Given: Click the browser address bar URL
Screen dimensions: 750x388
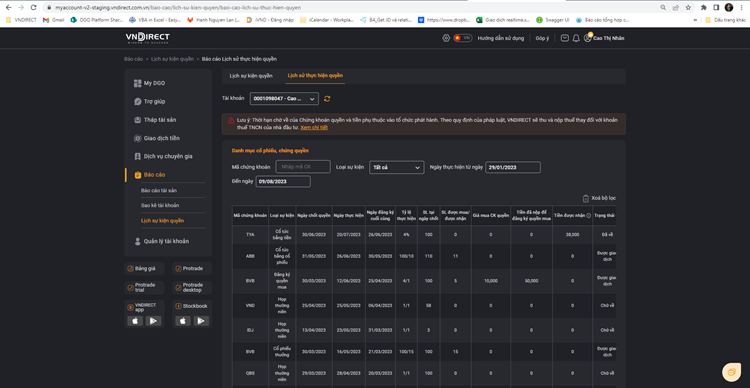Looking at the screenshot, I should click(178, 8).
